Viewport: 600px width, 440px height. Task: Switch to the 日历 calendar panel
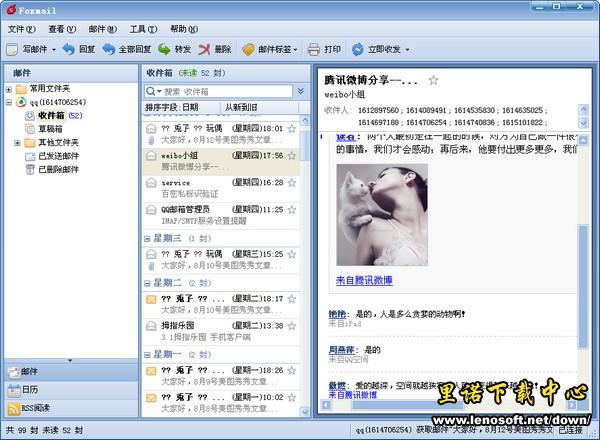point(71,390)
